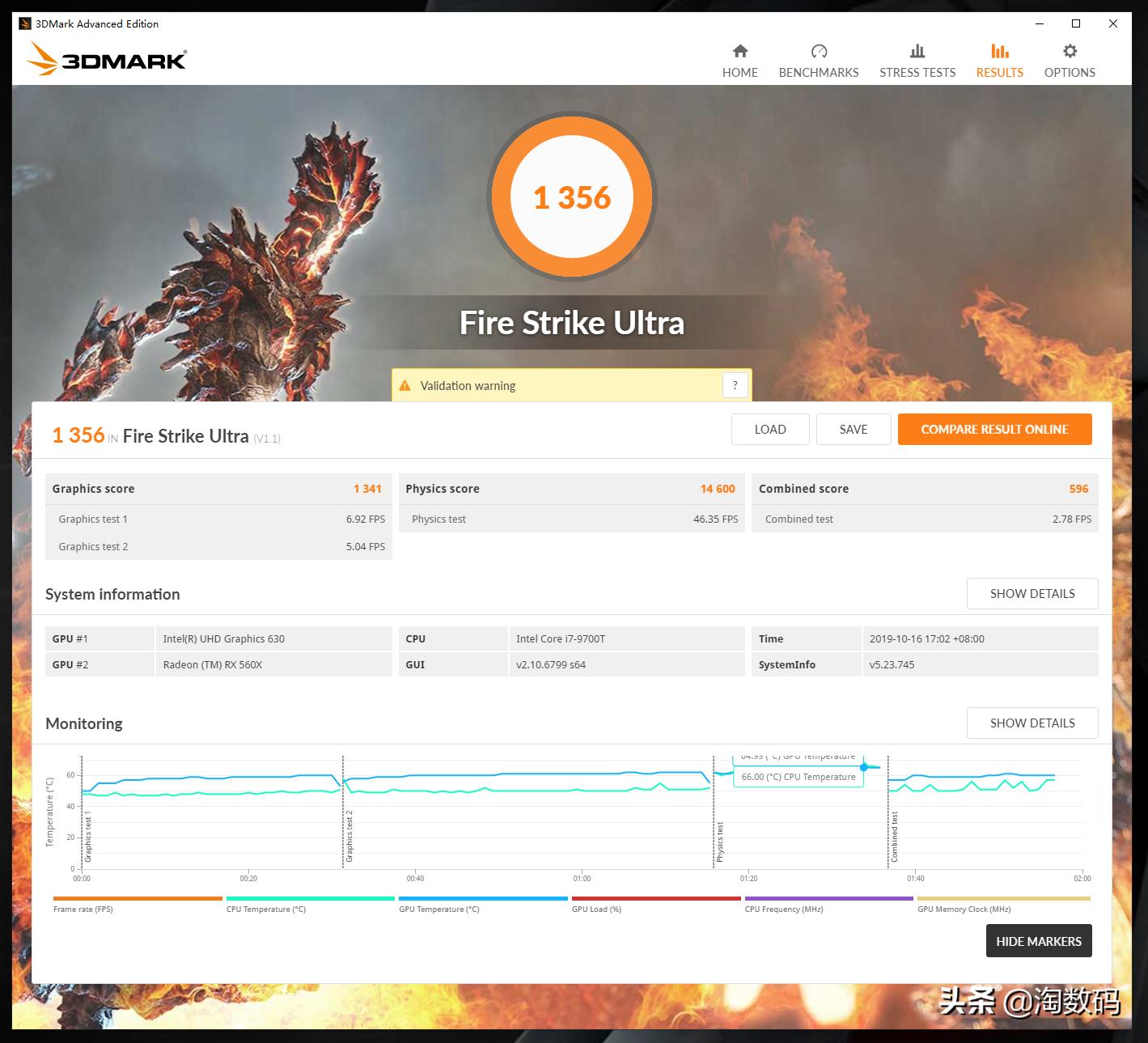Viewport: 1148px width, 1043px height.
Task: Click the Benchmarks circular icon
Action: [818, 50]
